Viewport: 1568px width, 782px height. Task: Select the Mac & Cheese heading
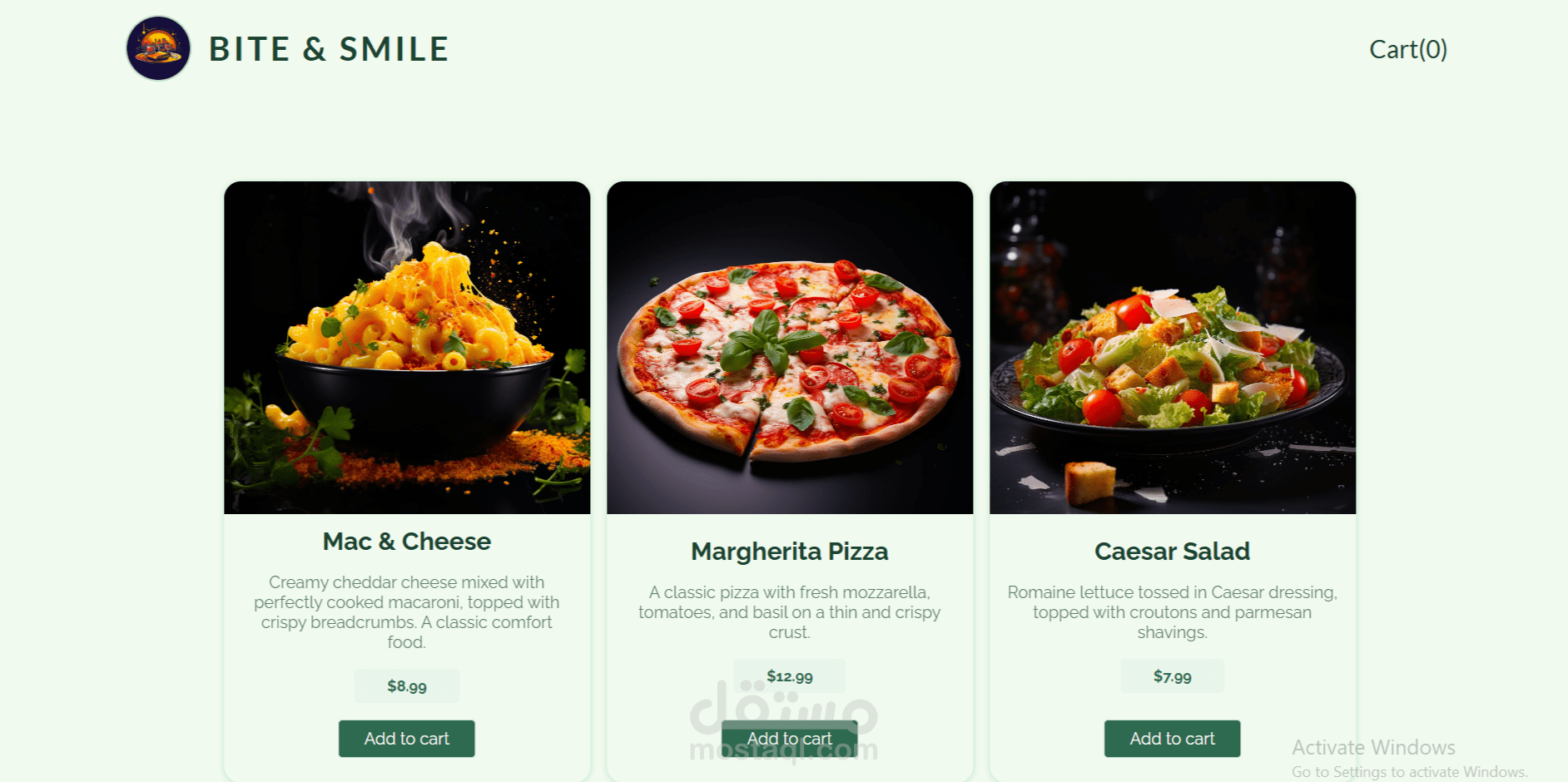pos(407,542)
